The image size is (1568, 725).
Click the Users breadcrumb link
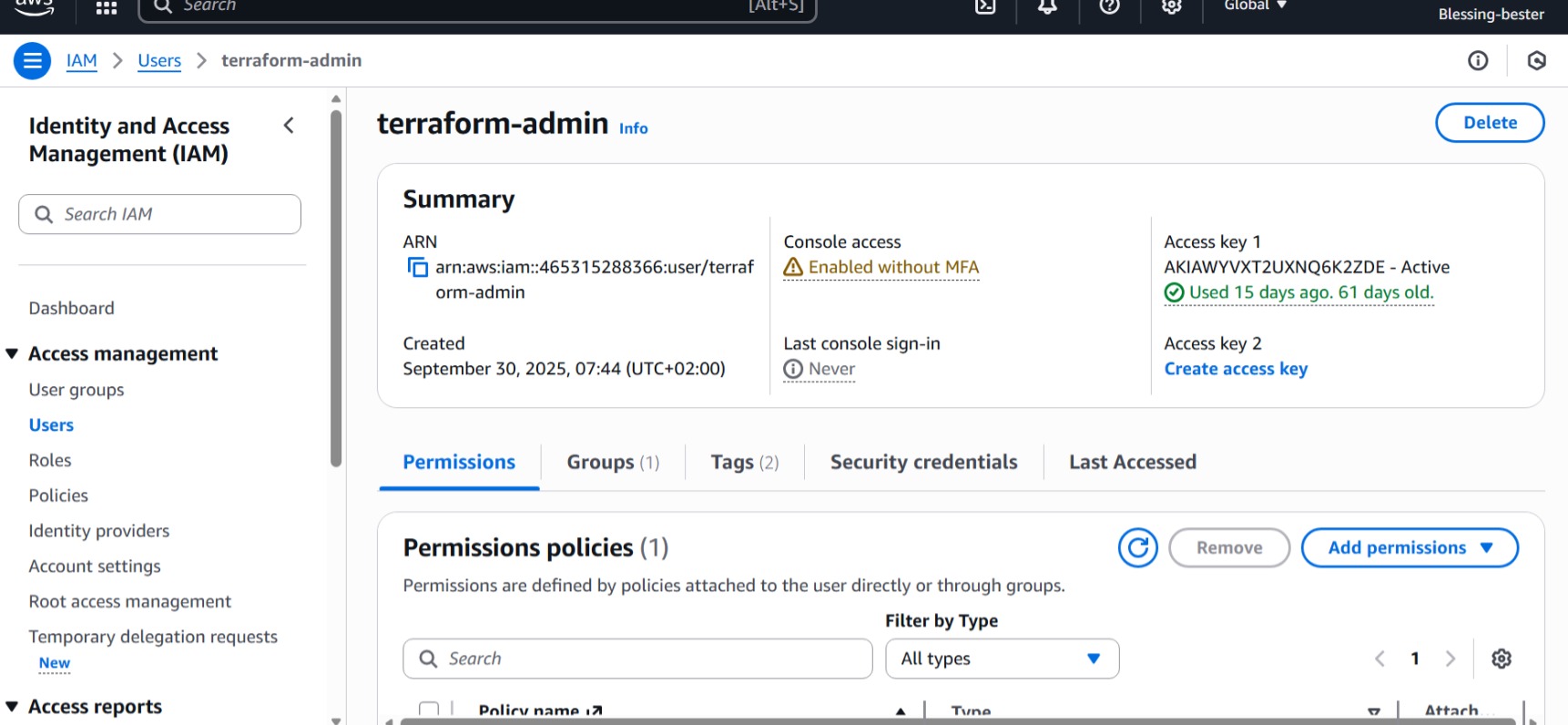pos(159,61)
